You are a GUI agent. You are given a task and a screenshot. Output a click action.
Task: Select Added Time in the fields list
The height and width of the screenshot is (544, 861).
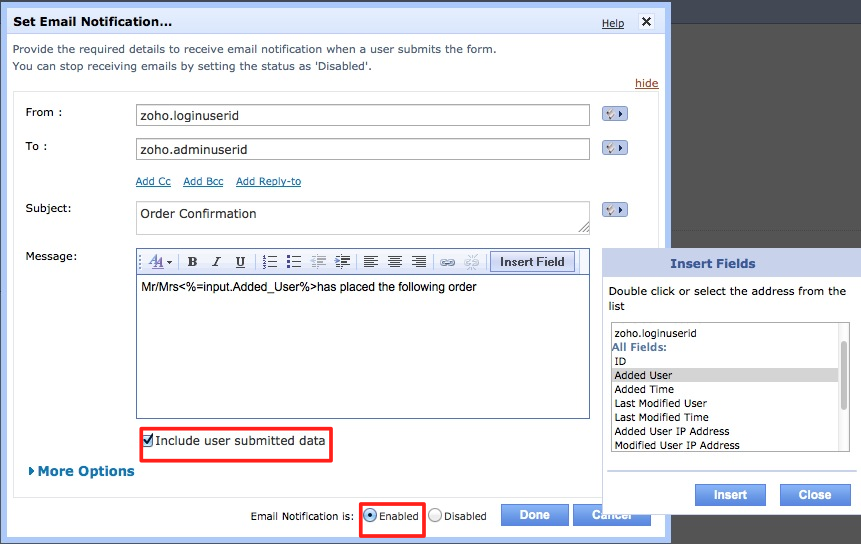click(725, 389)
